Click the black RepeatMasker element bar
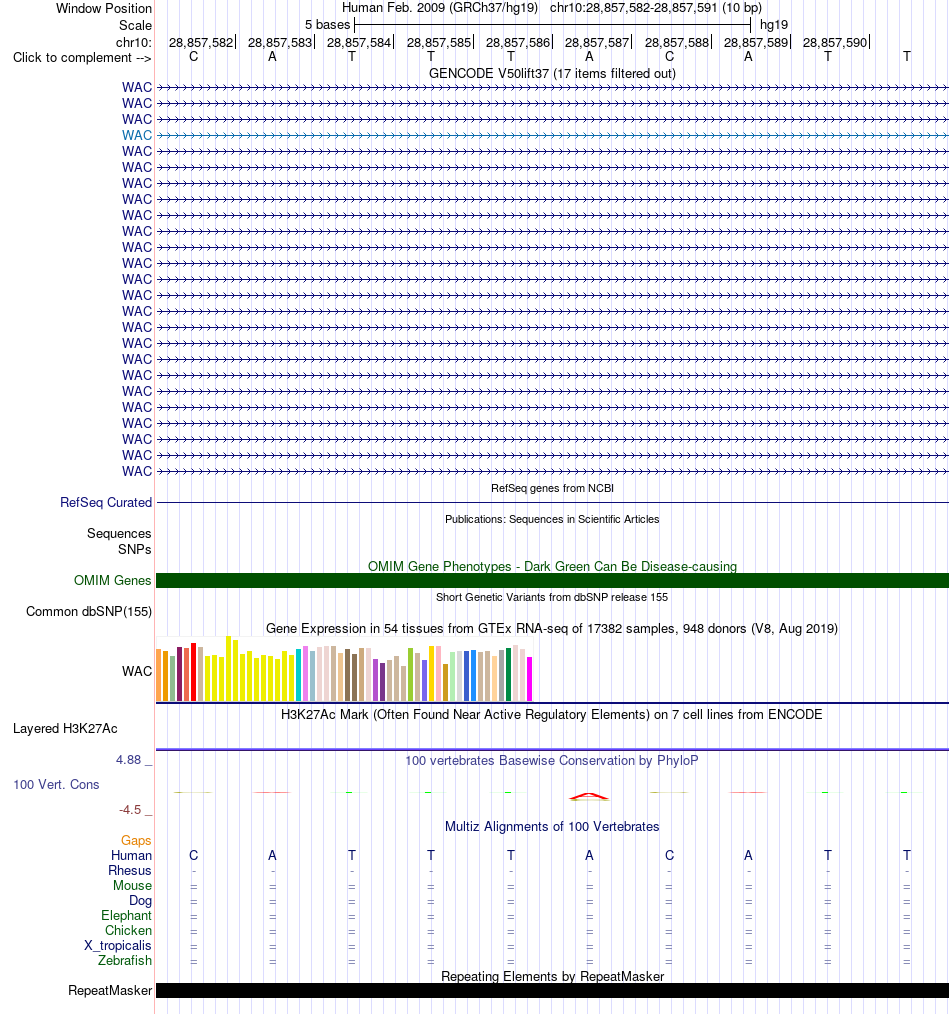950x1014 pixels. (x=552, y=991)
